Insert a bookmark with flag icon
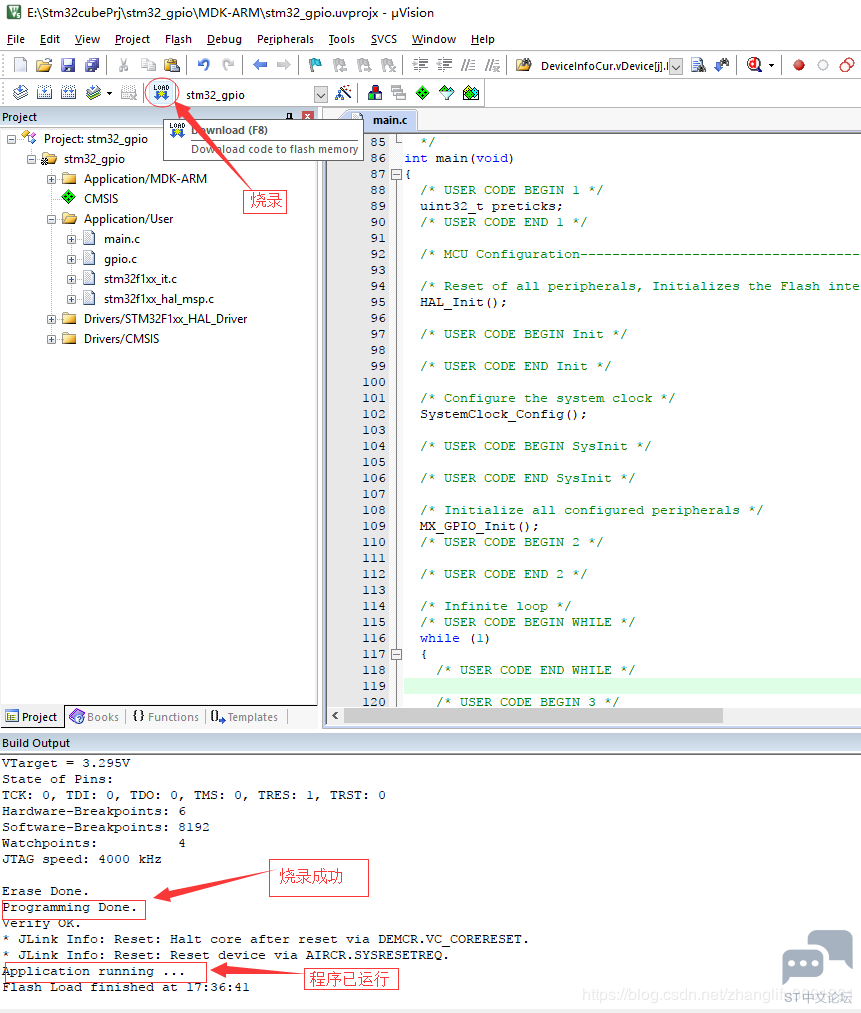This screenshot has width=861, height=1013. pos(315,65)
